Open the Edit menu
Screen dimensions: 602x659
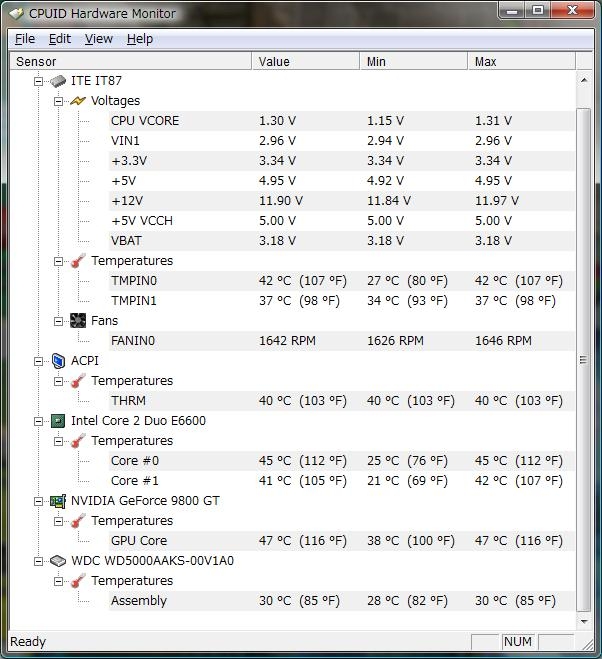pos(60,39)
